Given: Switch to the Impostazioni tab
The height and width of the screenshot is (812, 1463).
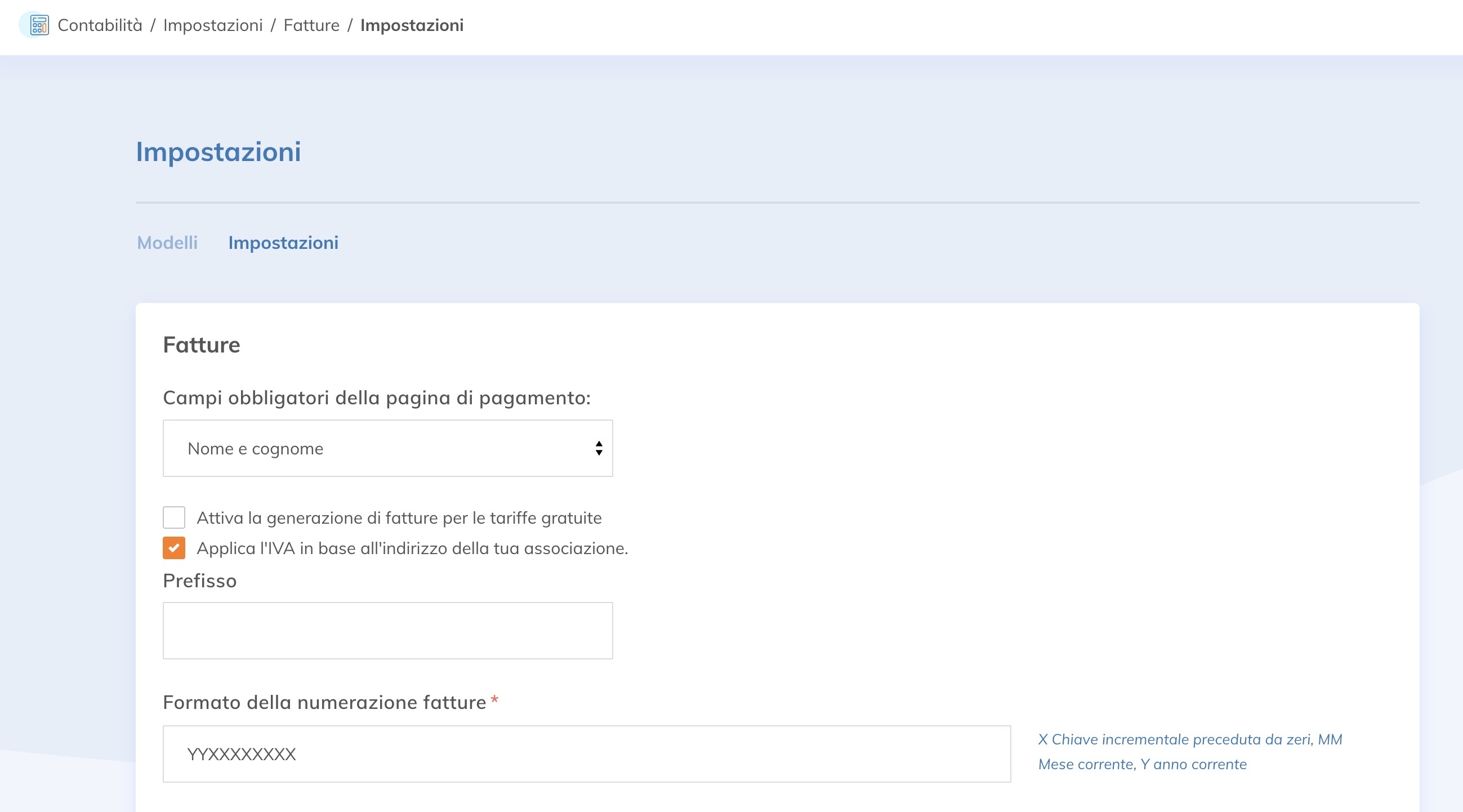Looking at the screenshot, I should coord(283,243).
